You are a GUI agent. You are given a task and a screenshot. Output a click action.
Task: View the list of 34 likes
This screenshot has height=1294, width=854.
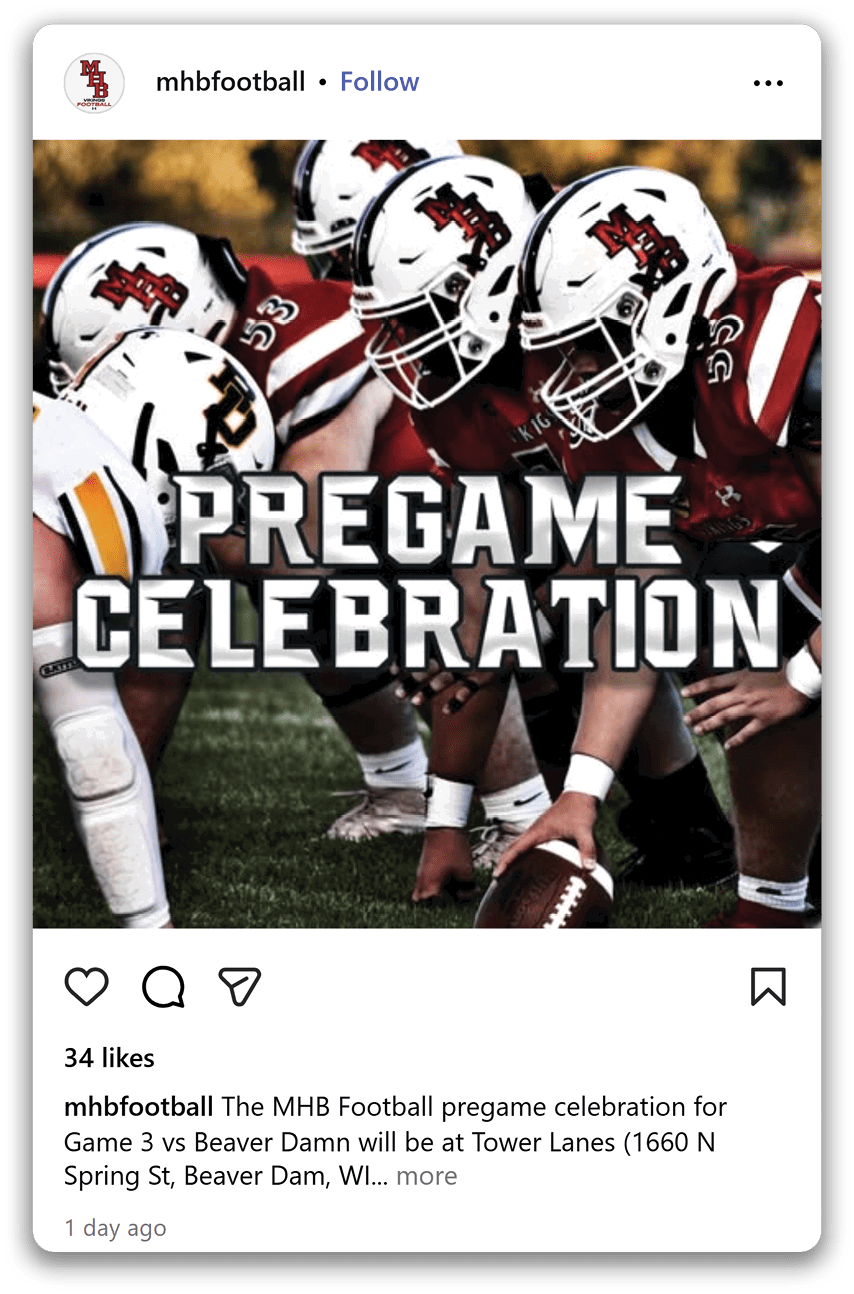coord(109,1058)
